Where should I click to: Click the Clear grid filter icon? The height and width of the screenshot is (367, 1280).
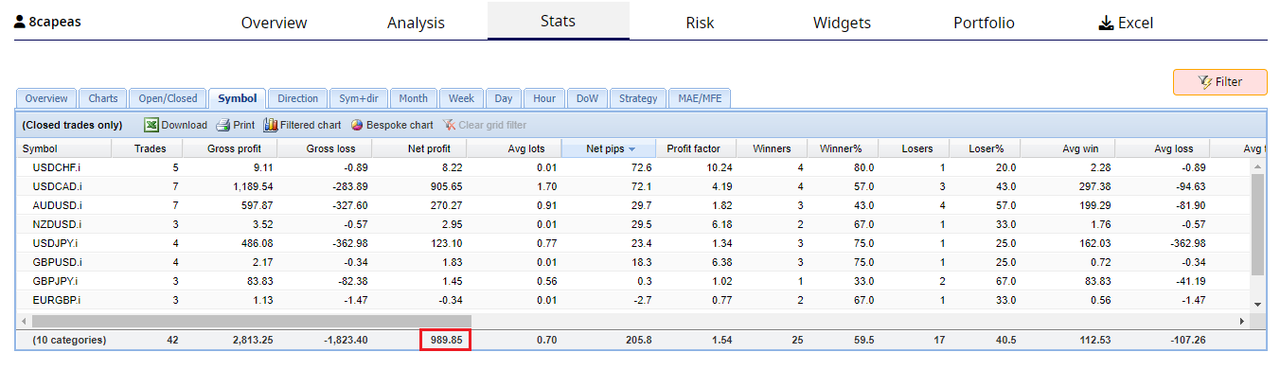[x=450, y=125]
